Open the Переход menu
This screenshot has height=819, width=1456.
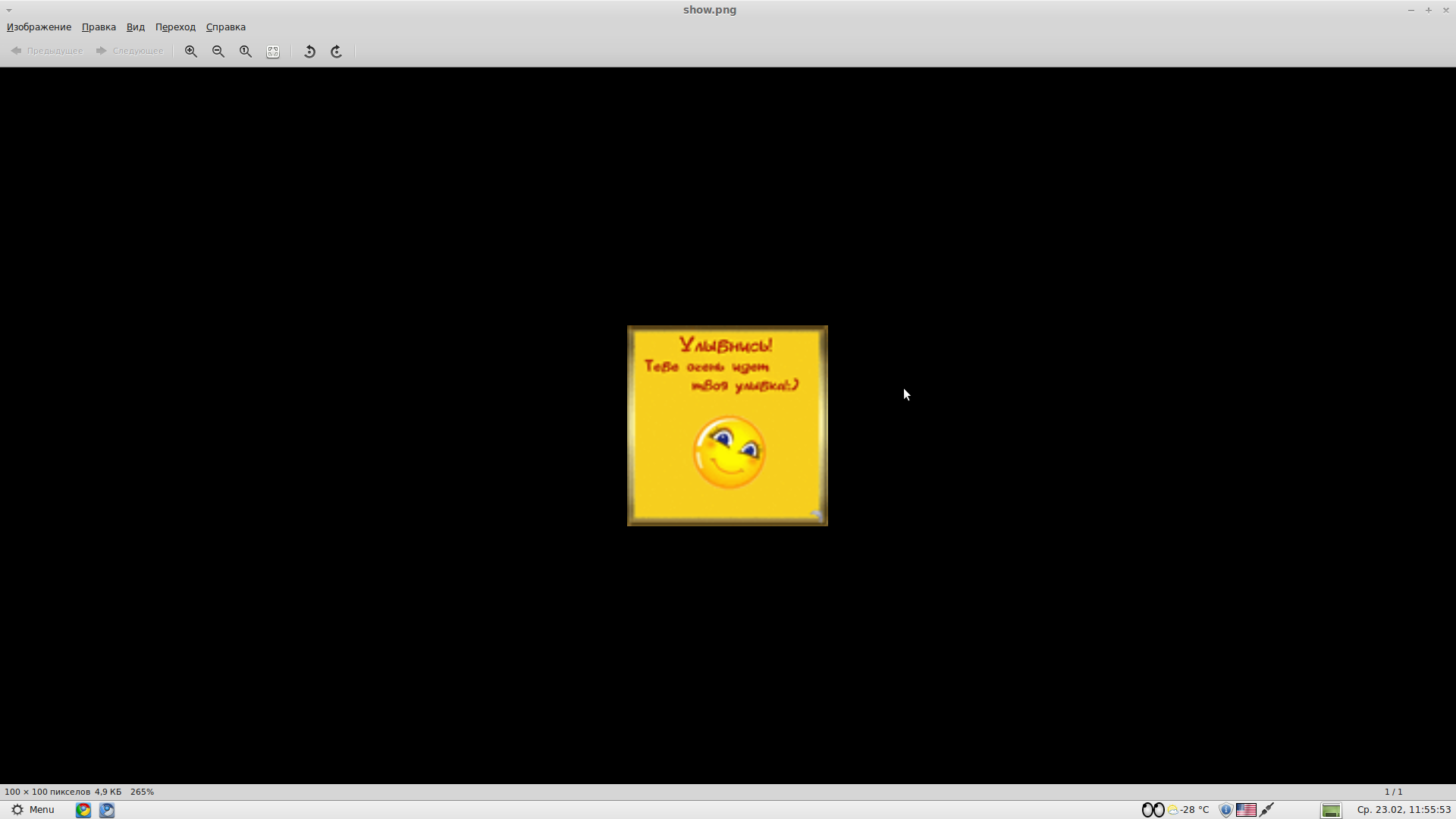(x=175, y=27)
